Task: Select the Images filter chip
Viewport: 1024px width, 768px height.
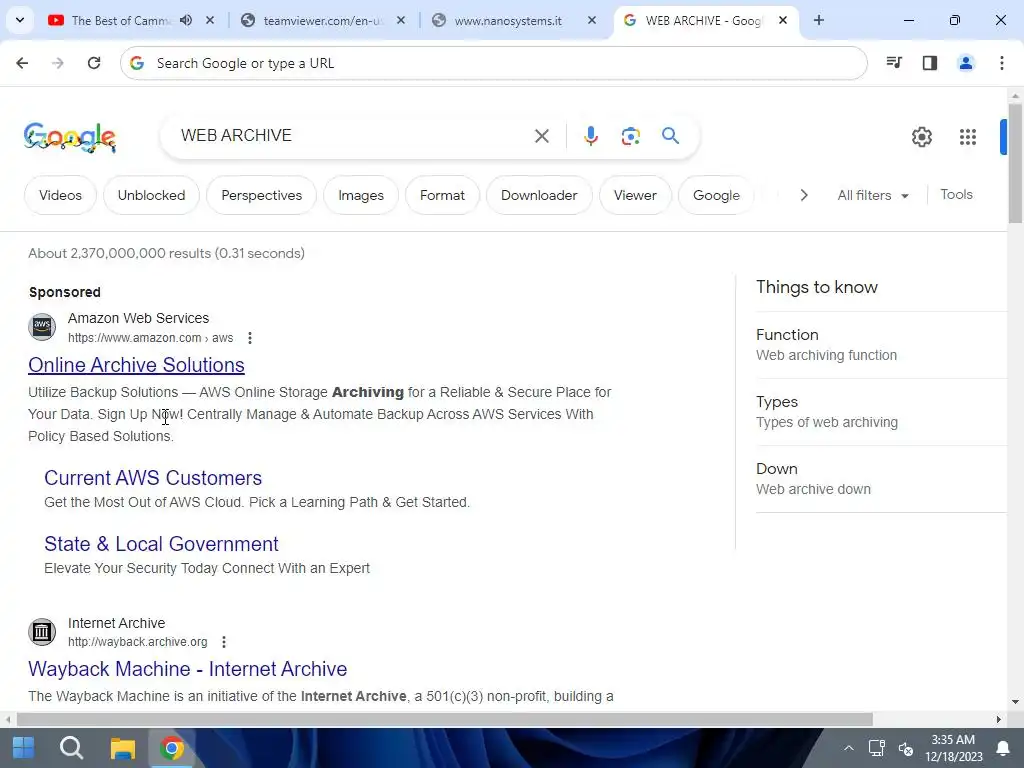Action: [x=360, y=195]
